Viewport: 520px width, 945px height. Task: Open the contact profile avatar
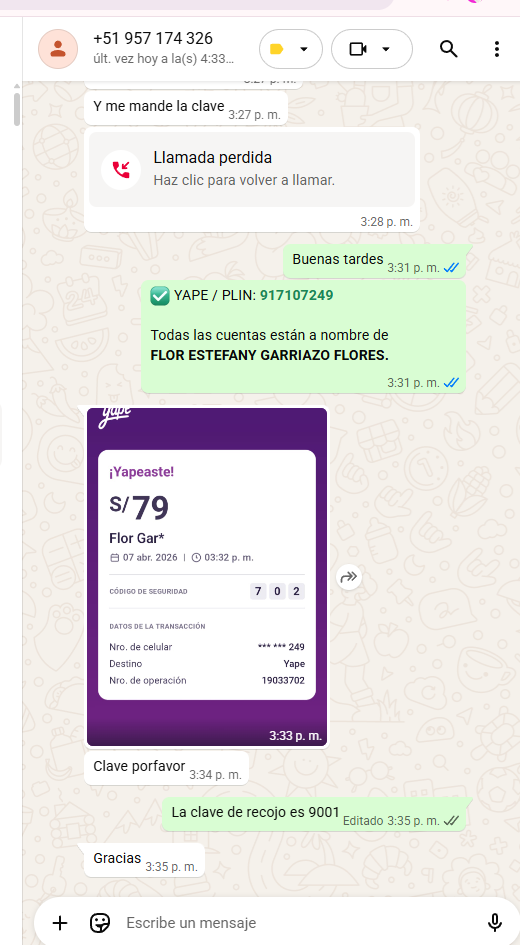(x=58, y=49)
